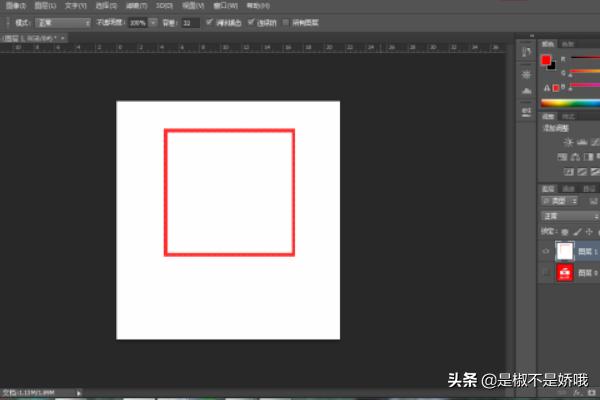Click the Tolerance field showing 32
The width and height of the screenshot is (600, 400).
tap(191, 23)
